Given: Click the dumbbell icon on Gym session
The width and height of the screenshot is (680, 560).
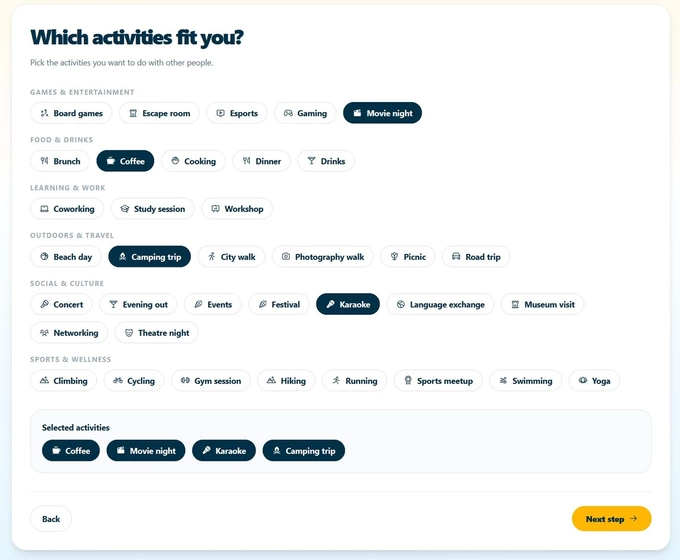Looking at the screenshot, I should click(x=185, y=381).
